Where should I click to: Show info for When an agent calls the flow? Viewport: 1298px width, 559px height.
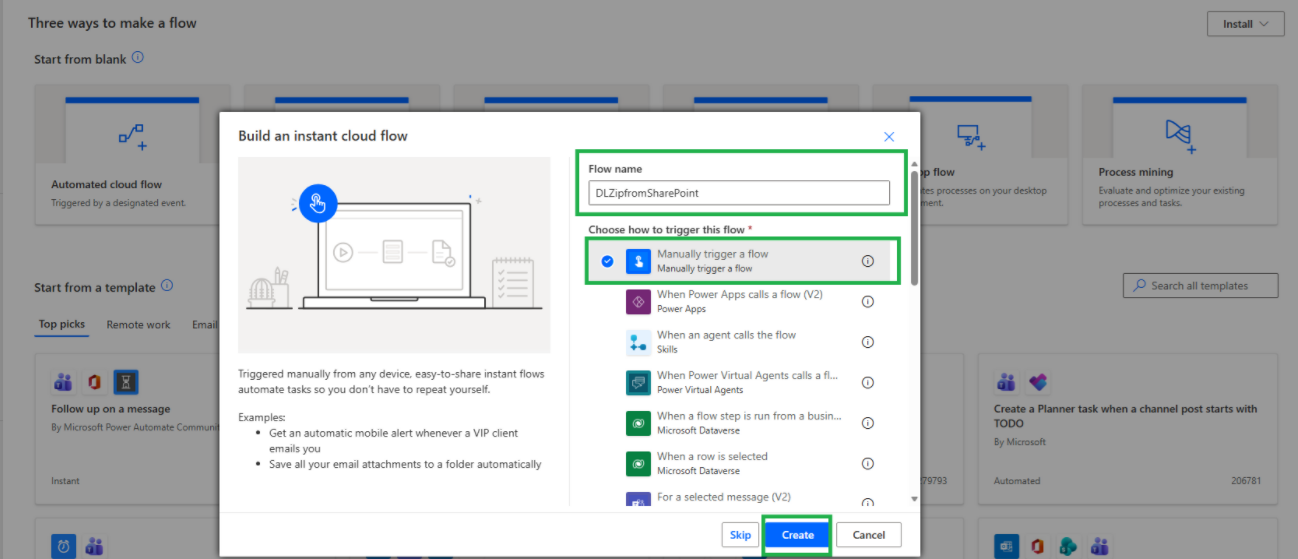click(868, 342)
